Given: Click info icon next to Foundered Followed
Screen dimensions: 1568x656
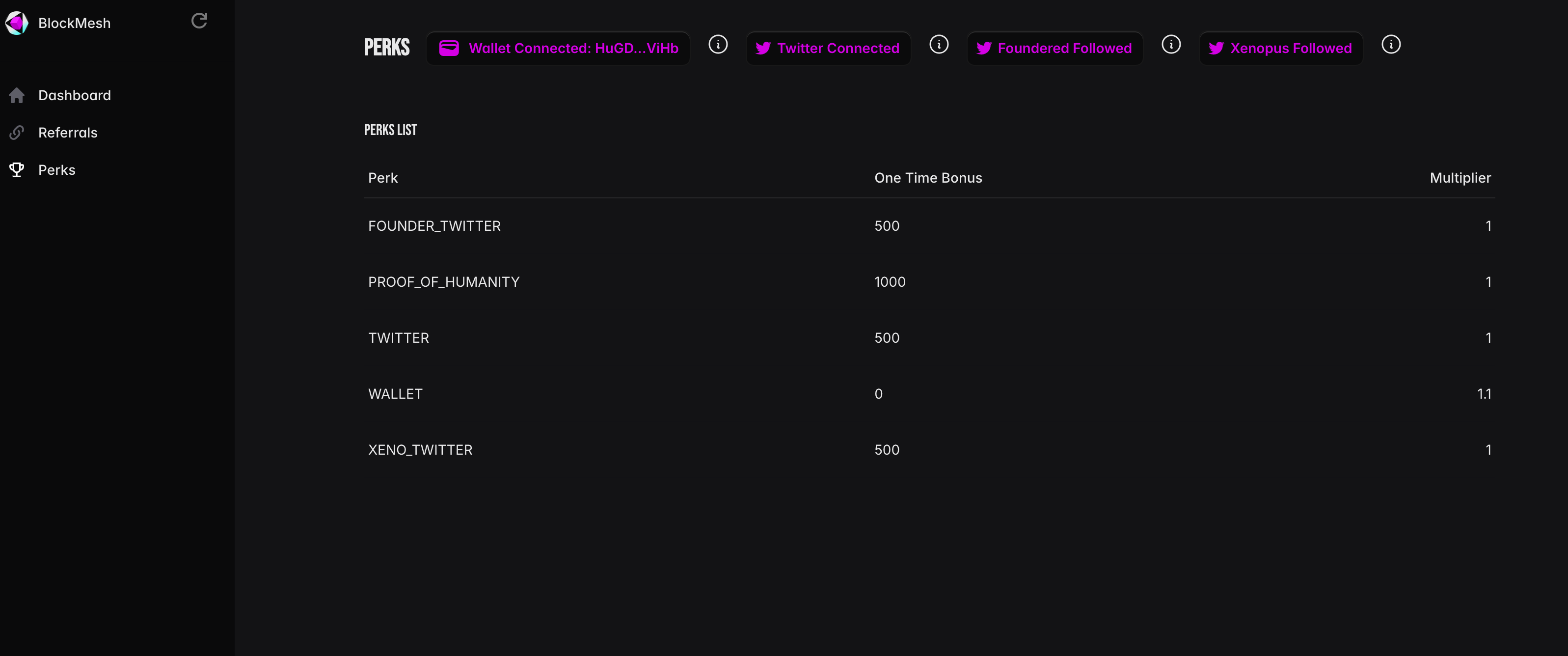Looking at the screenshot, I should click(1170, 44).
